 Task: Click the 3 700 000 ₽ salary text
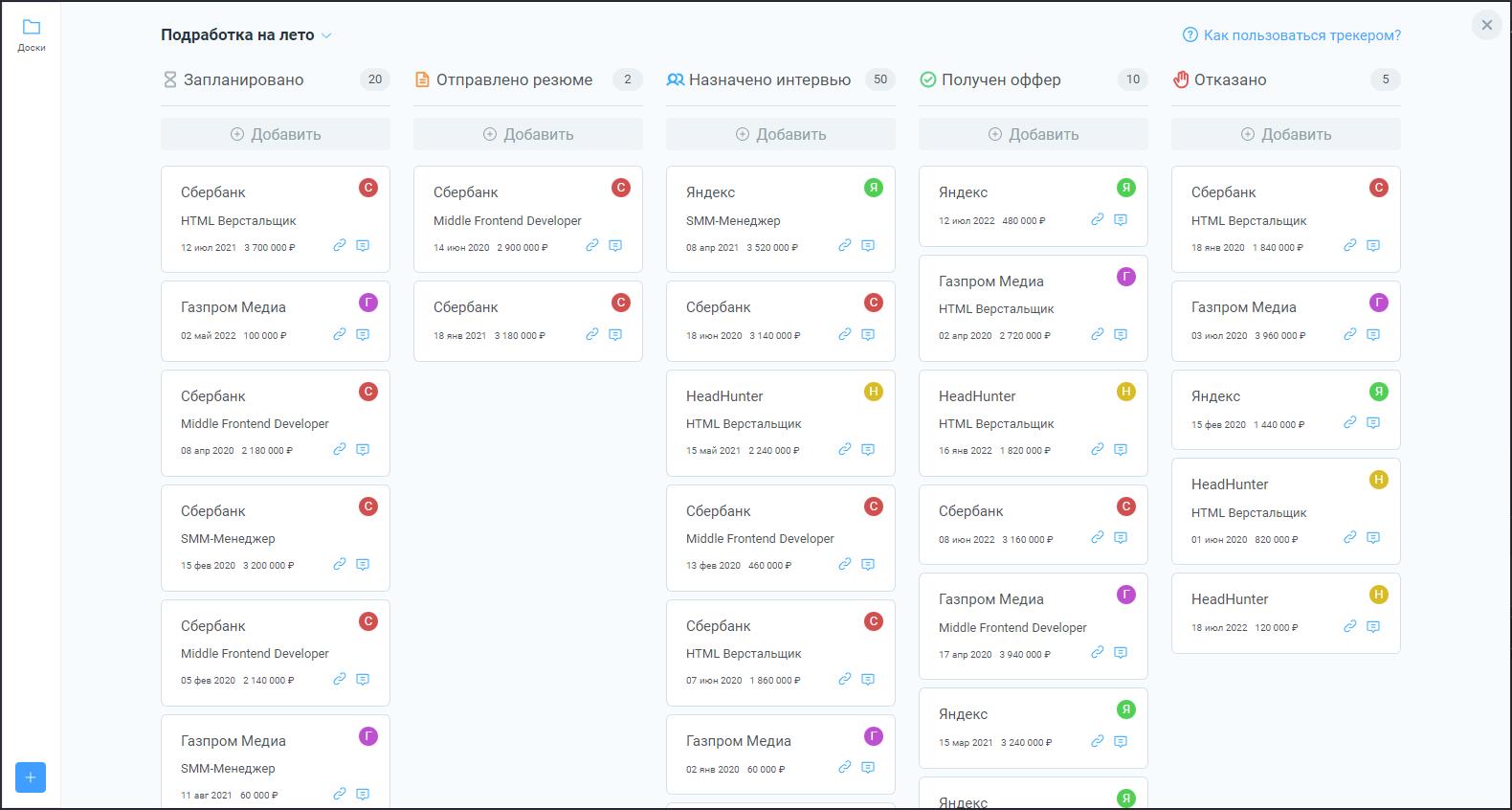tap(270, 248)
